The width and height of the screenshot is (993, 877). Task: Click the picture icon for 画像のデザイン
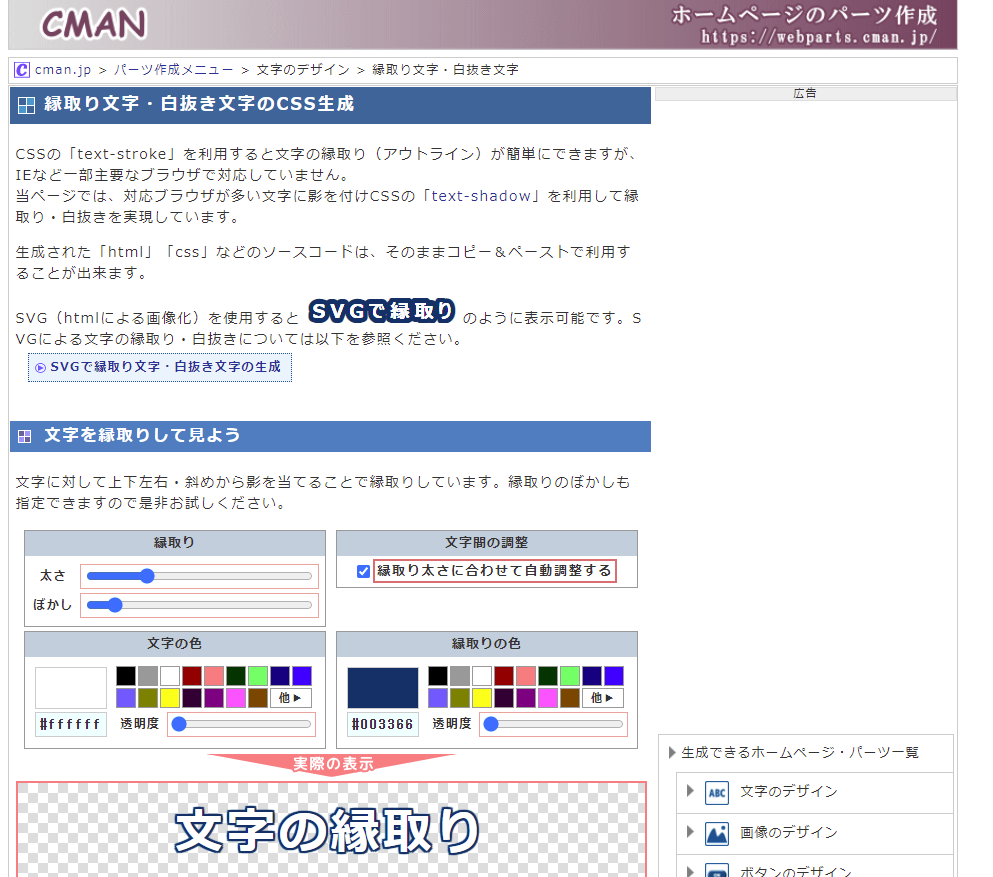[717, 833]
